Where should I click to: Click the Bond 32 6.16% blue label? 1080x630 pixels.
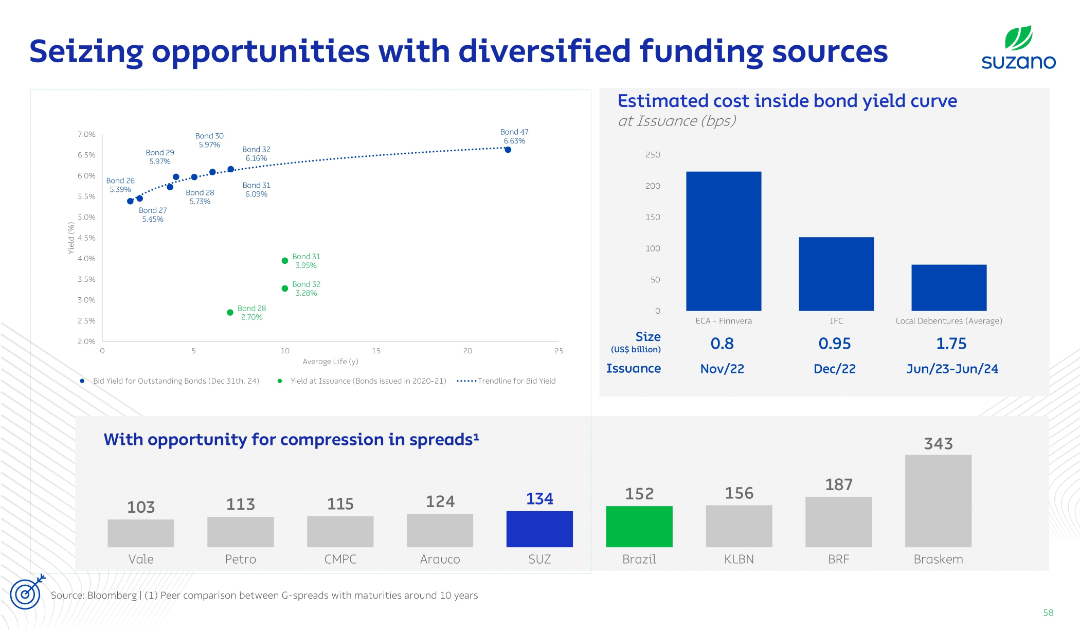click(256, 154)
